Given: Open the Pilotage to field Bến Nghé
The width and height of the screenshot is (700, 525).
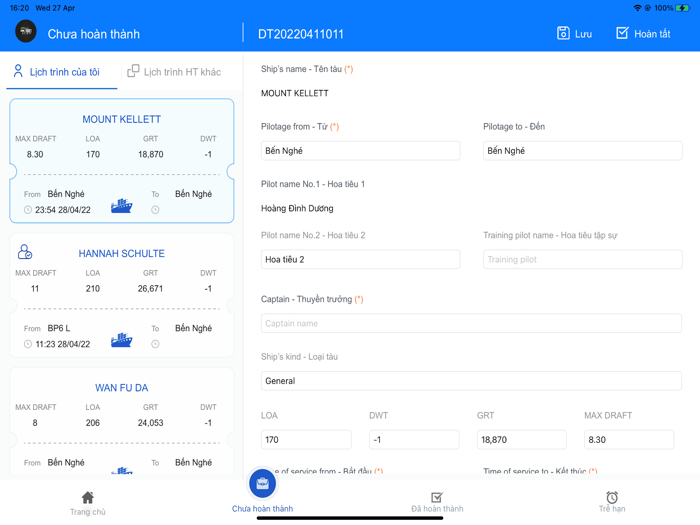Looking at the screenshot, I should pos(583,151).
